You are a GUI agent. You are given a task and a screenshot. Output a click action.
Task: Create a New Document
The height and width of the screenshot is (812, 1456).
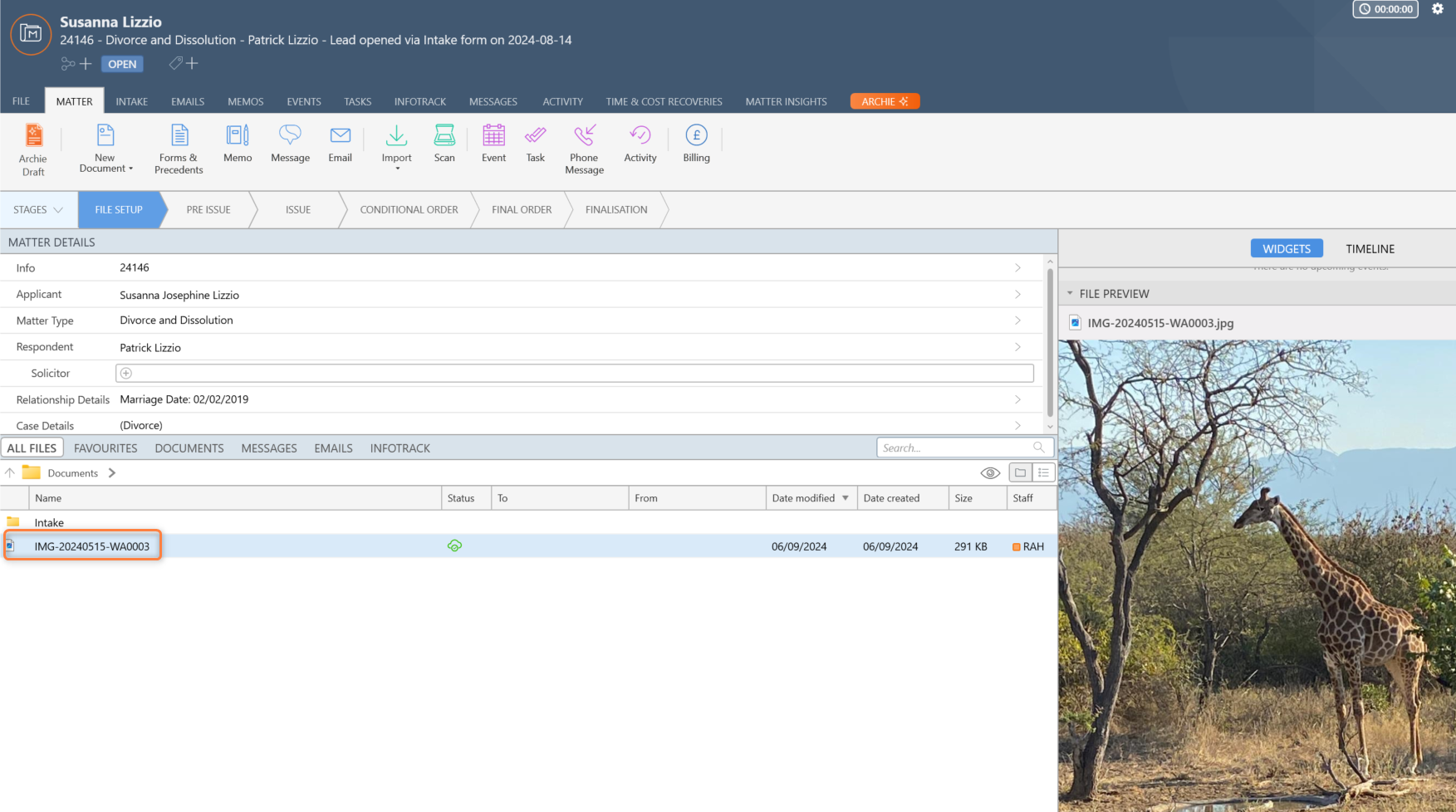pyautogui.click(x=105, y=149)
